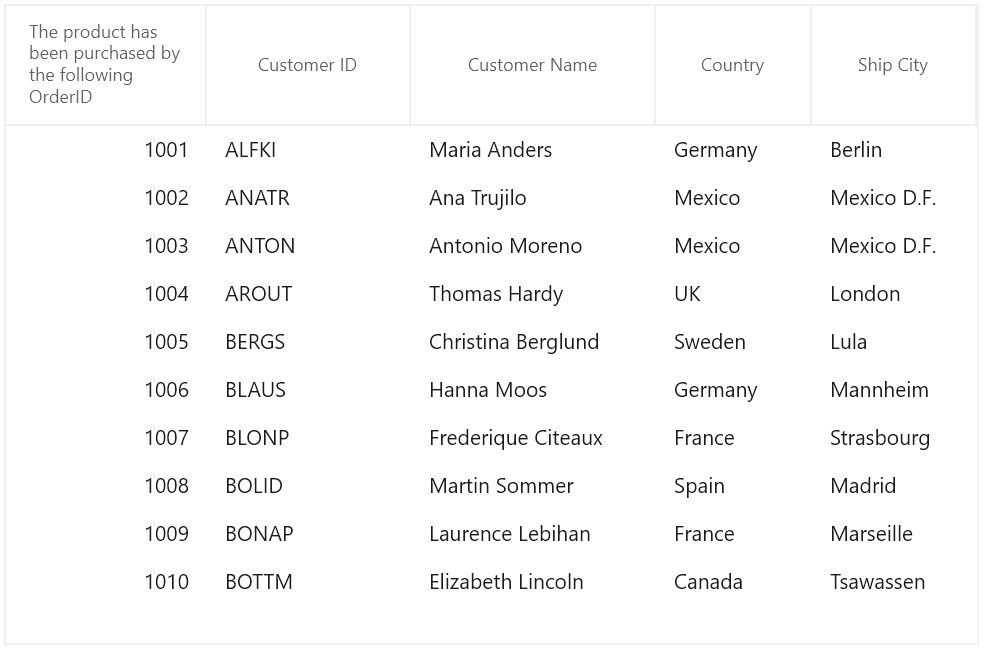Select the Christina Berglund cell
983x649 pixels.
pos(532,342)
